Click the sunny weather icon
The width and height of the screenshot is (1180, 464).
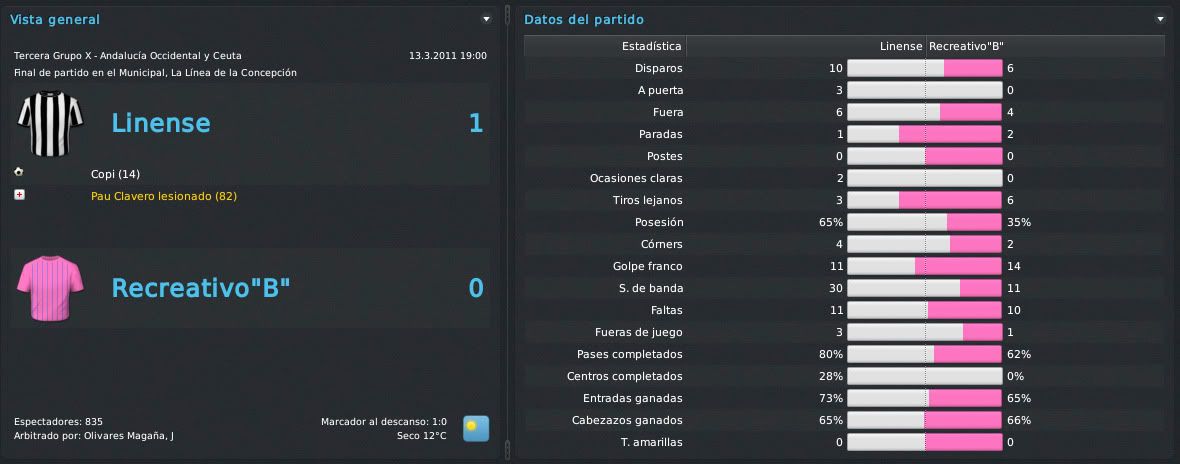tap(476, 428)
